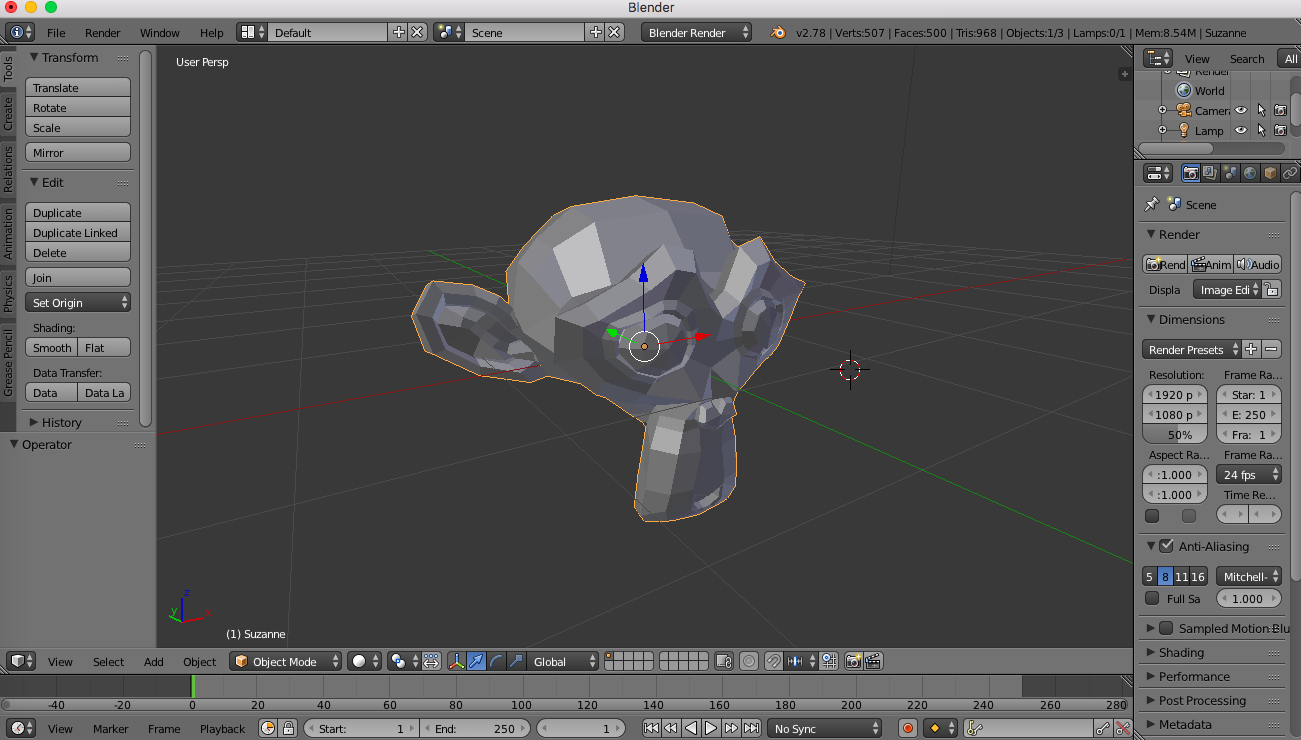
Task: Expand the Shading panel in properties
Action: (x=1181, y=652)
